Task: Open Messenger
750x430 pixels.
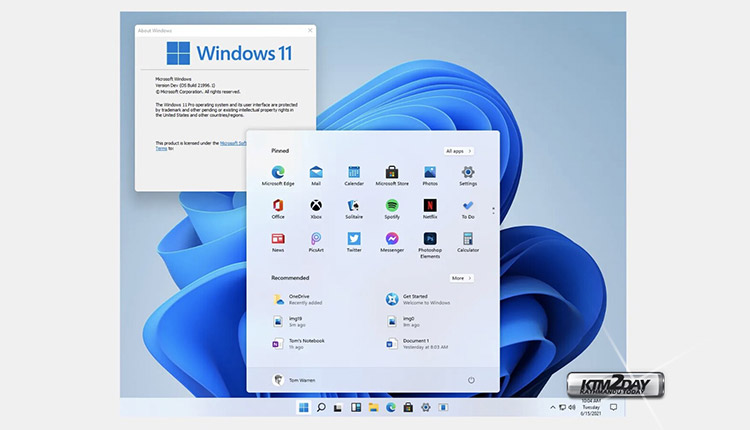Action: click(x=392, y=242)
